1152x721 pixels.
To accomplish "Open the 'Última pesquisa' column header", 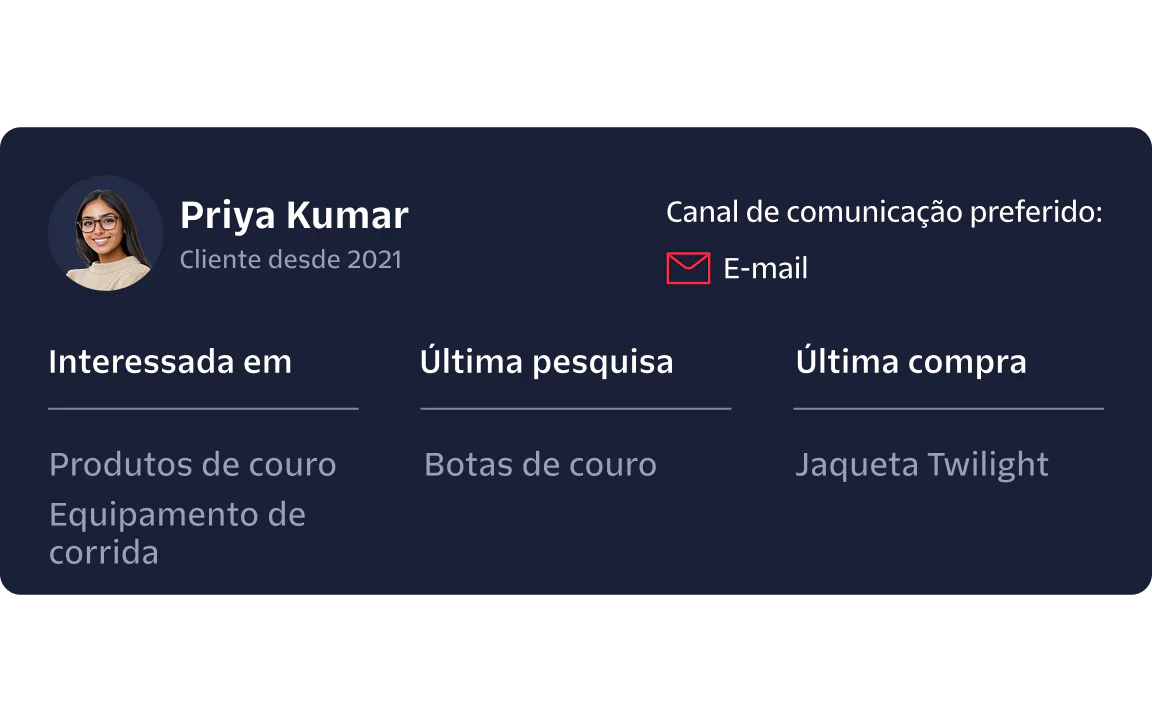I will pyautogui.click(x=547, y=360).
